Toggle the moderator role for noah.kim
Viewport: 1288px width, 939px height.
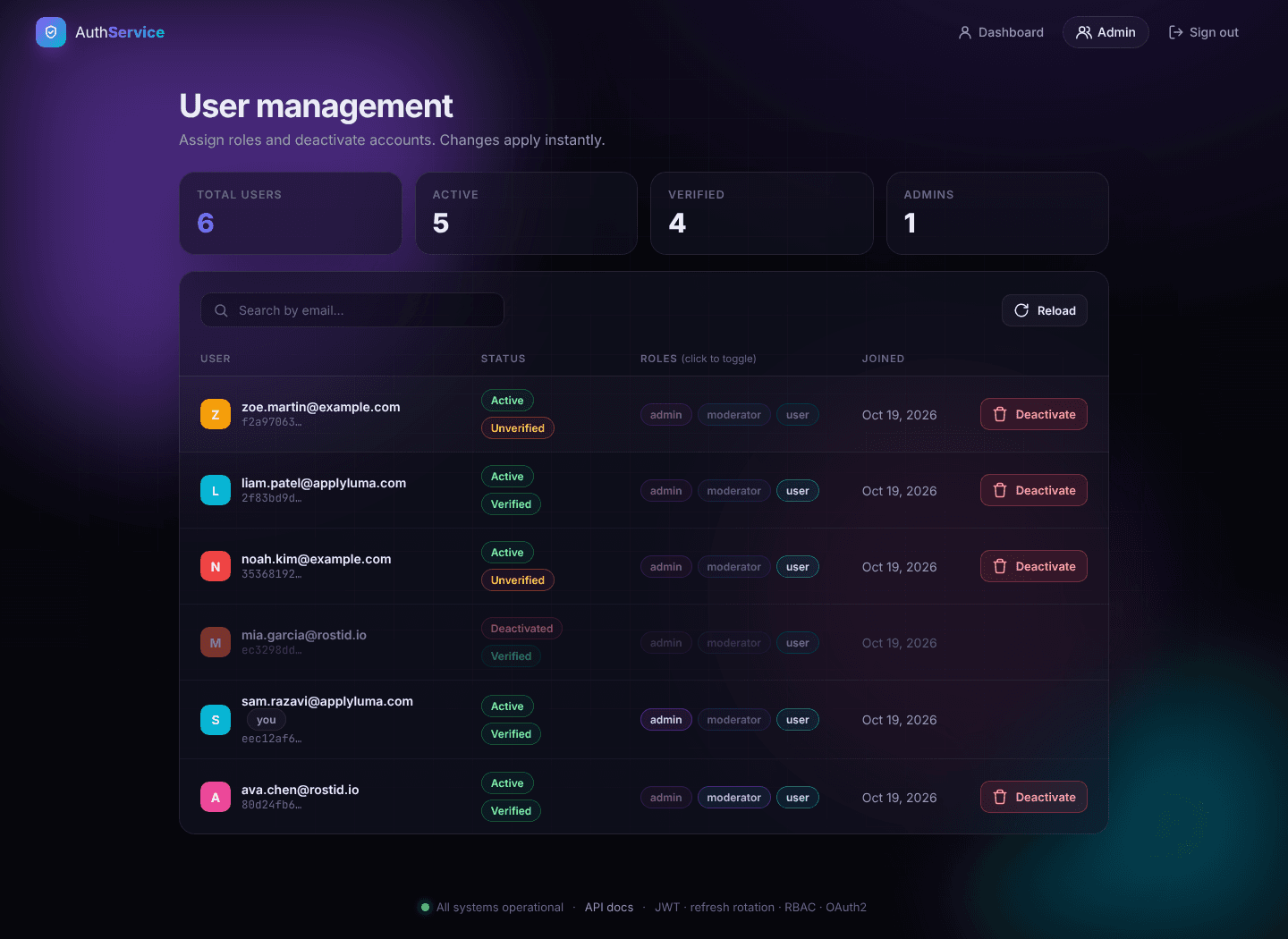(734, 567)
